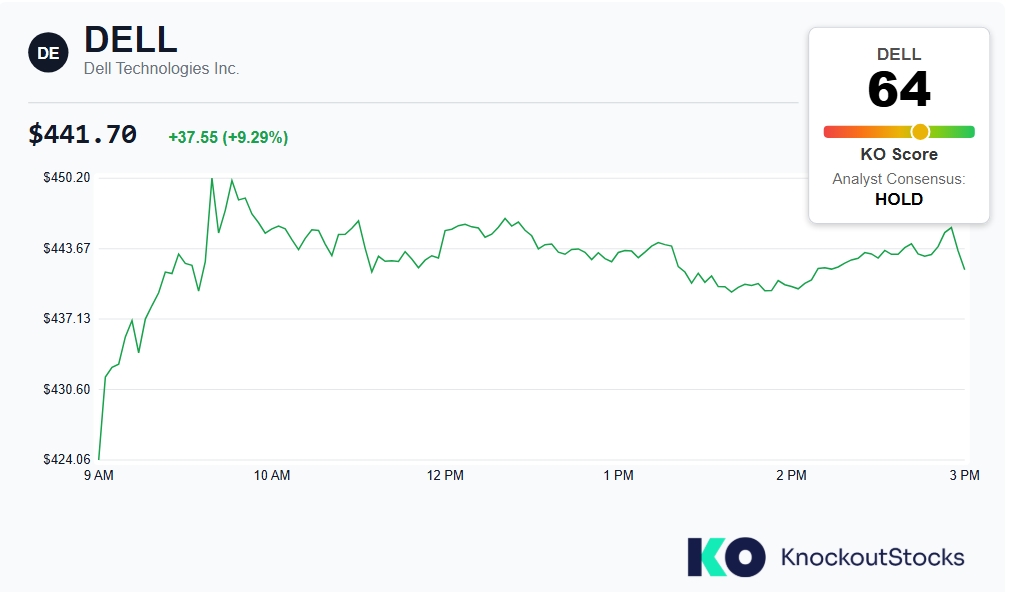Click the 10 AM time axis label

pos(272,475)
